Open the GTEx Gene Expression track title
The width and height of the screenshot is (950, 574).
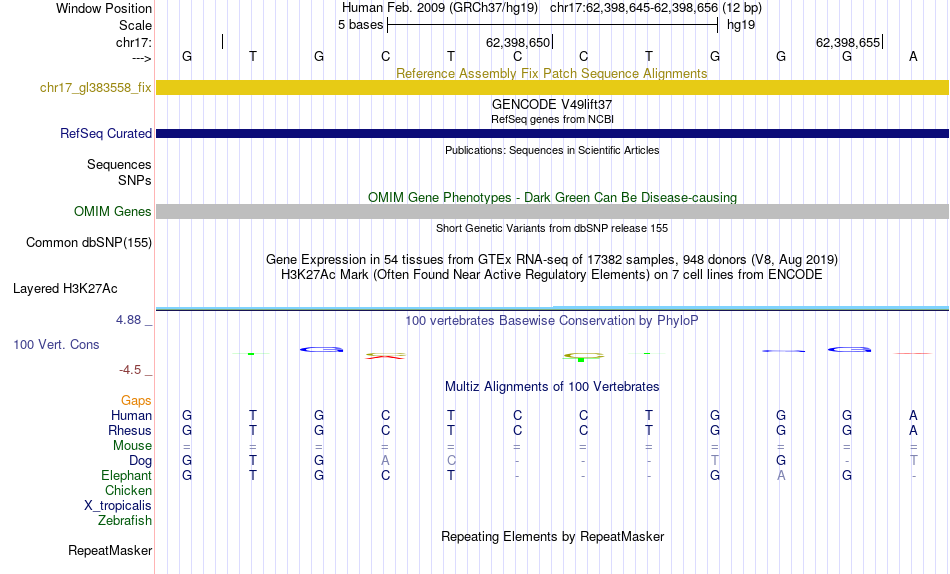(x=552, y=259)
